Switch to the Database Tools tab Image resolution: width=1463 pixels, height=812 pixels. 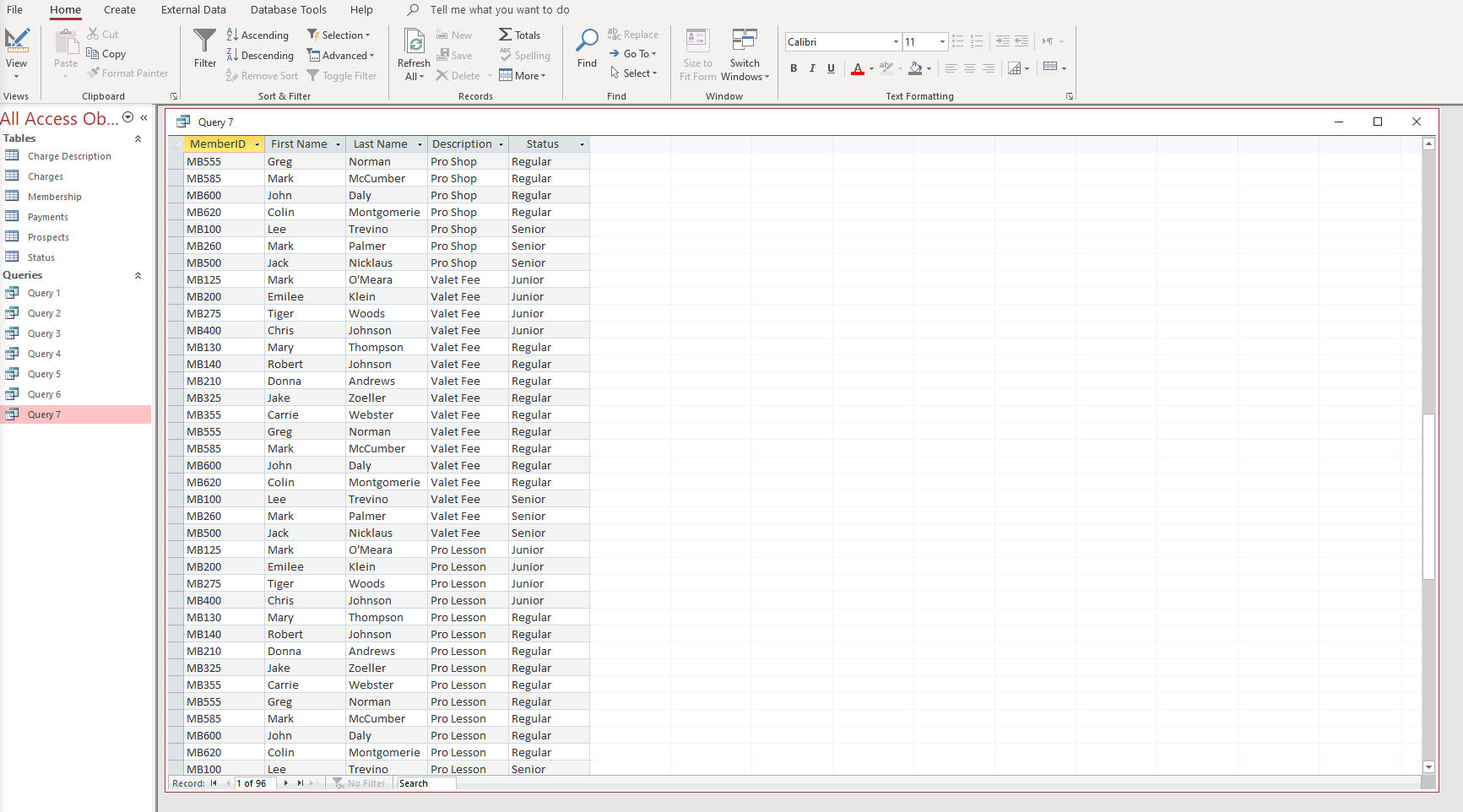point(289,10)
